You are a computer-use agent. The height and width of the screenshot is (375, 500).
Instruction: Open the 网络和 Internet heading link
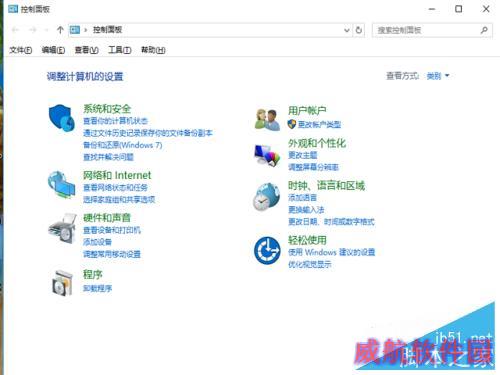(x=117, y=175)
